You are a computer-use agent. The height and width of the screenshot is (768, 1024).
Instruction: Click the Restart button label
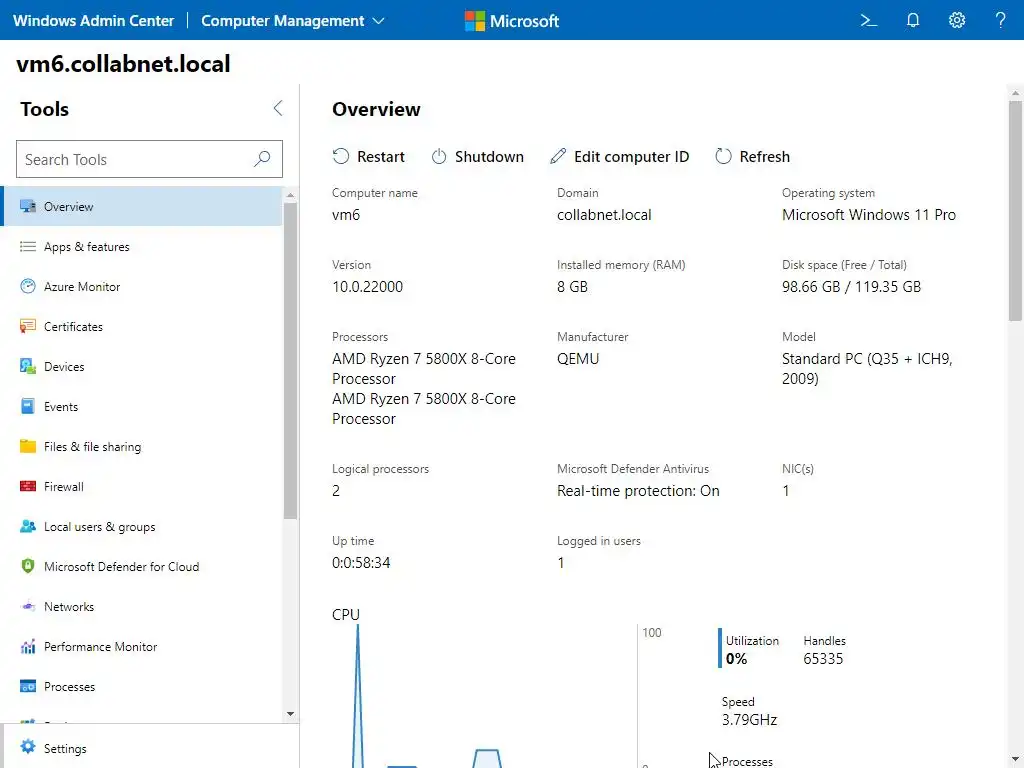[381, 157]
